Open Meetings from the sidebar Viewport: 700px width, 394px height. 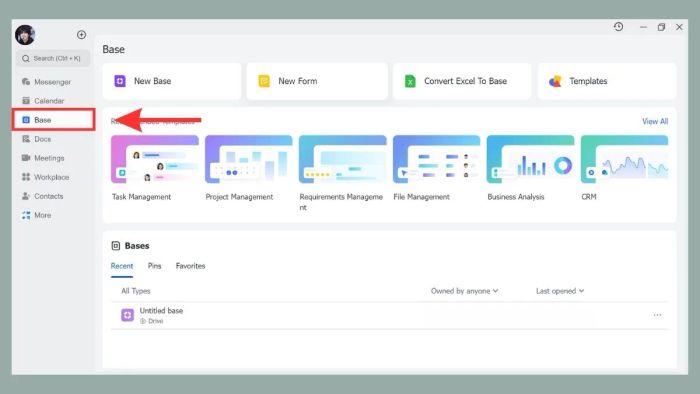(43, 158)
